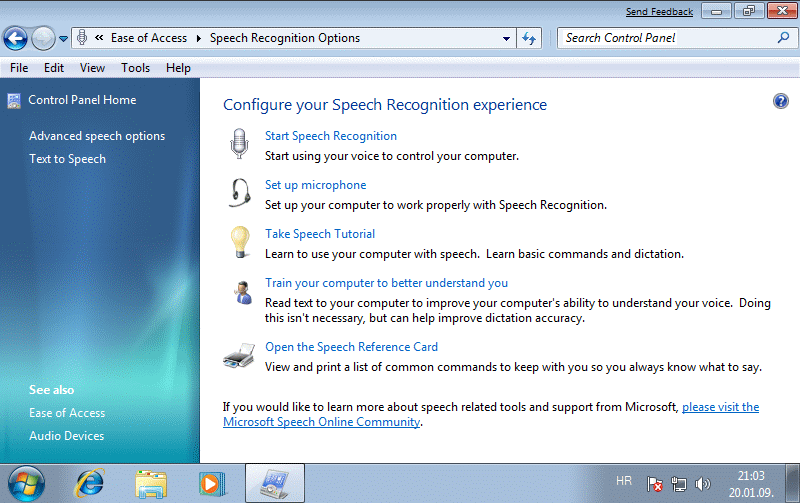Click the network tray icon
The height and width of the screenshot is (503, 800).
tap(679, 484)
